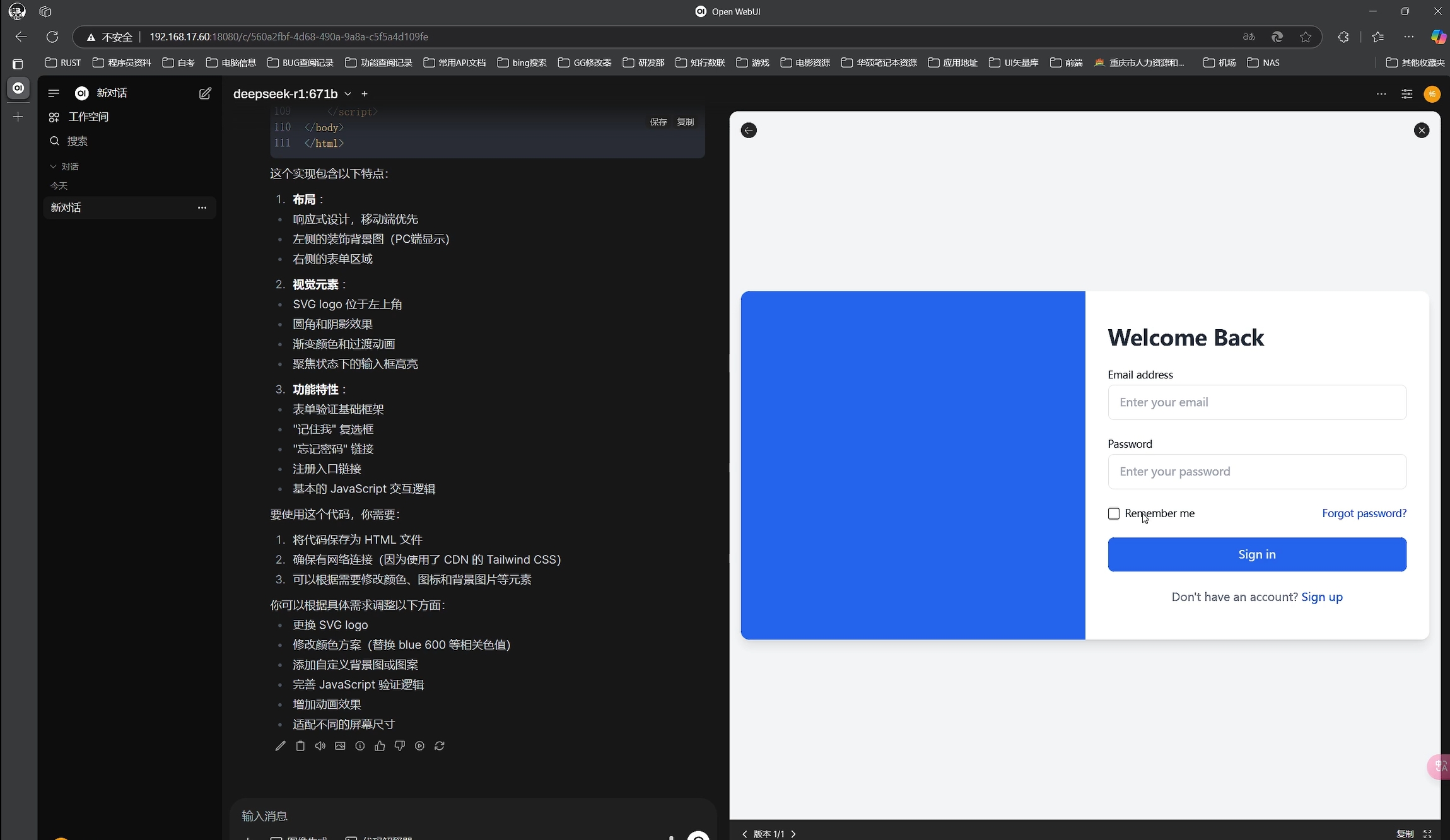Add another model with plus icon
Image resolution: width=1450 pixels, height=840 pixels.
point(365,94)
